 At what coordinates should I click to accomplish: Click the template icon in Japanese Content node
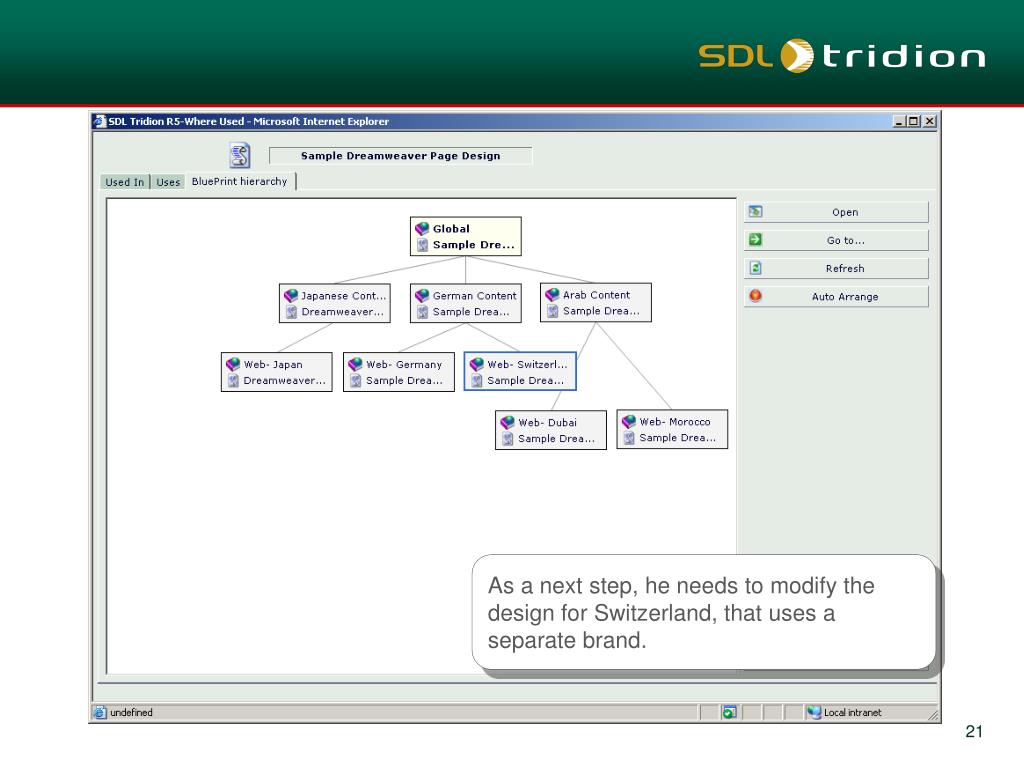(291, 312)
